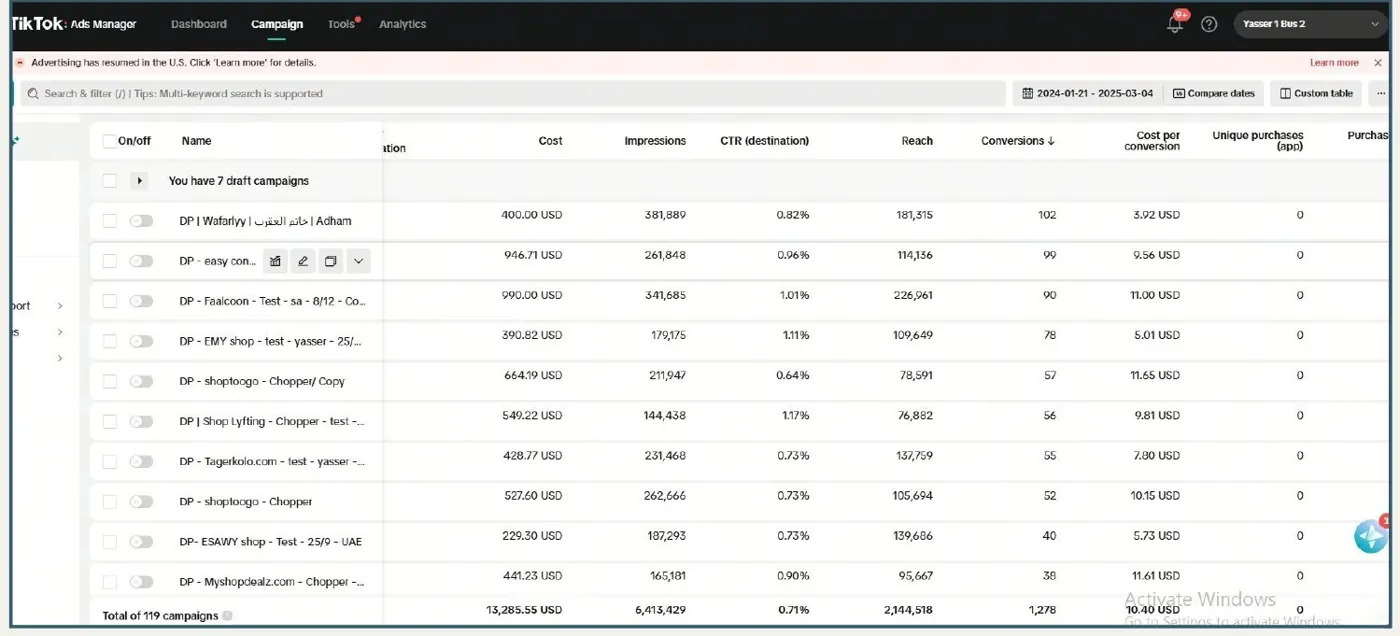This screenshot has height=636, width=1400.
Task: Click total cost 13,285.55 USD
Action: click(524, 610)
